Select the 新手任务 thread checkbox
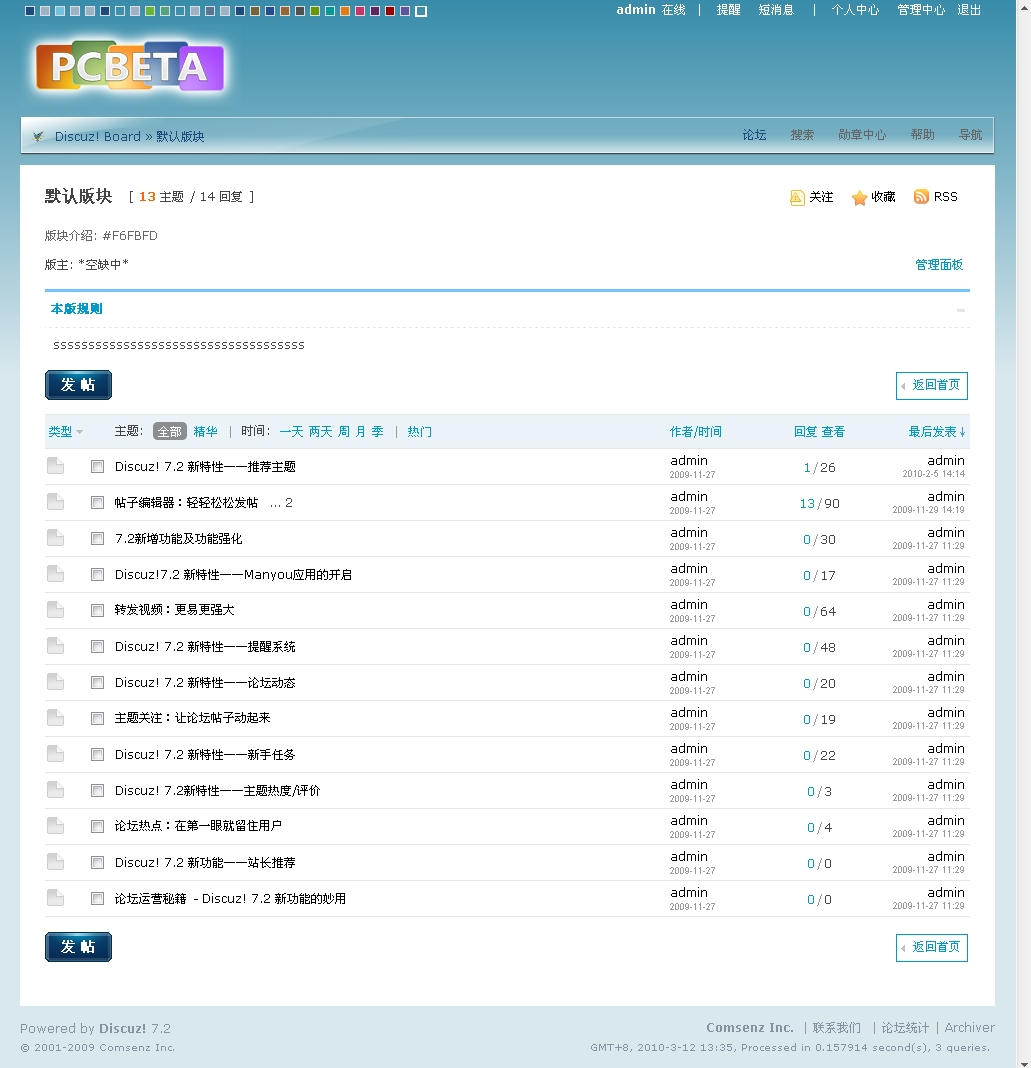This screenshot has height=1068, width=1031. point(97,755)
